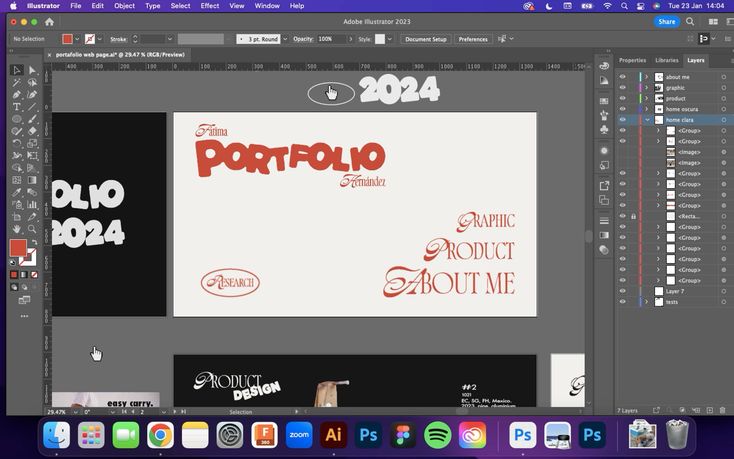The image size is (734, 459).
Task: Hide the 'about me' layer
Action: pyautogui.click(x=622, y=77)
